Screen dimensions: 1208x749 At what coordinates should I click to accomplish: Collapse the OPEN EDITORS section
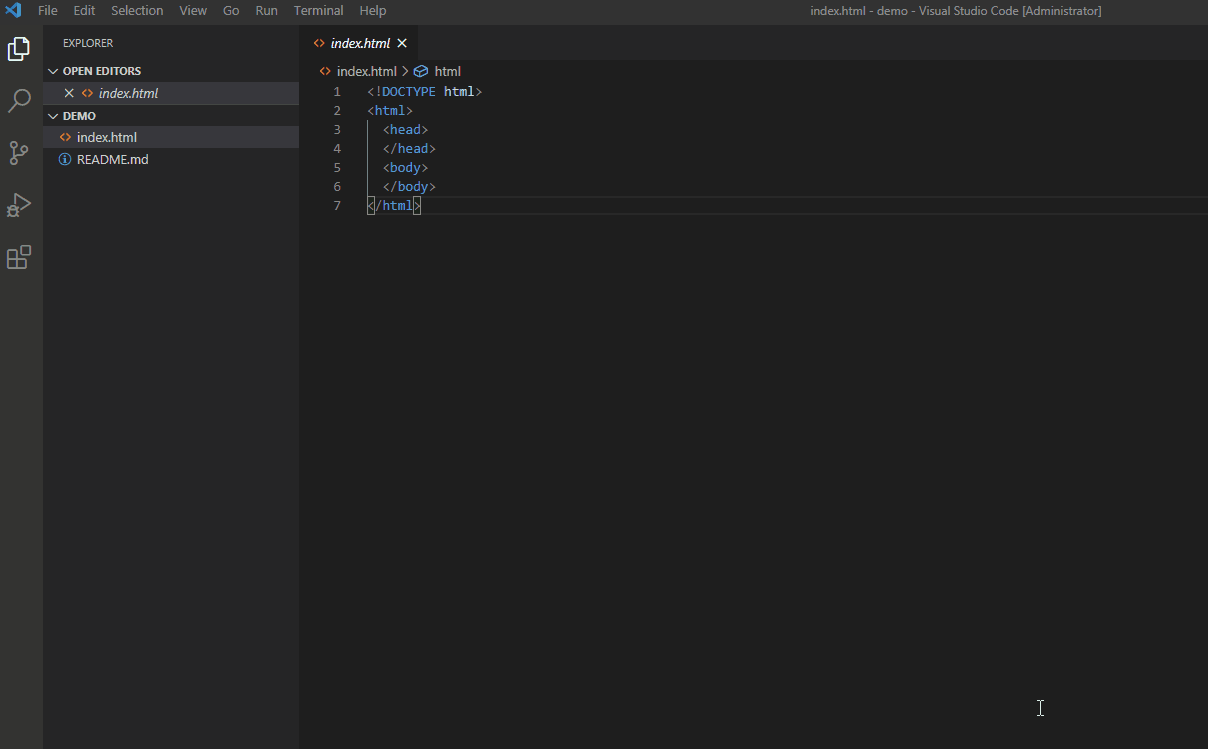(53, 70)
